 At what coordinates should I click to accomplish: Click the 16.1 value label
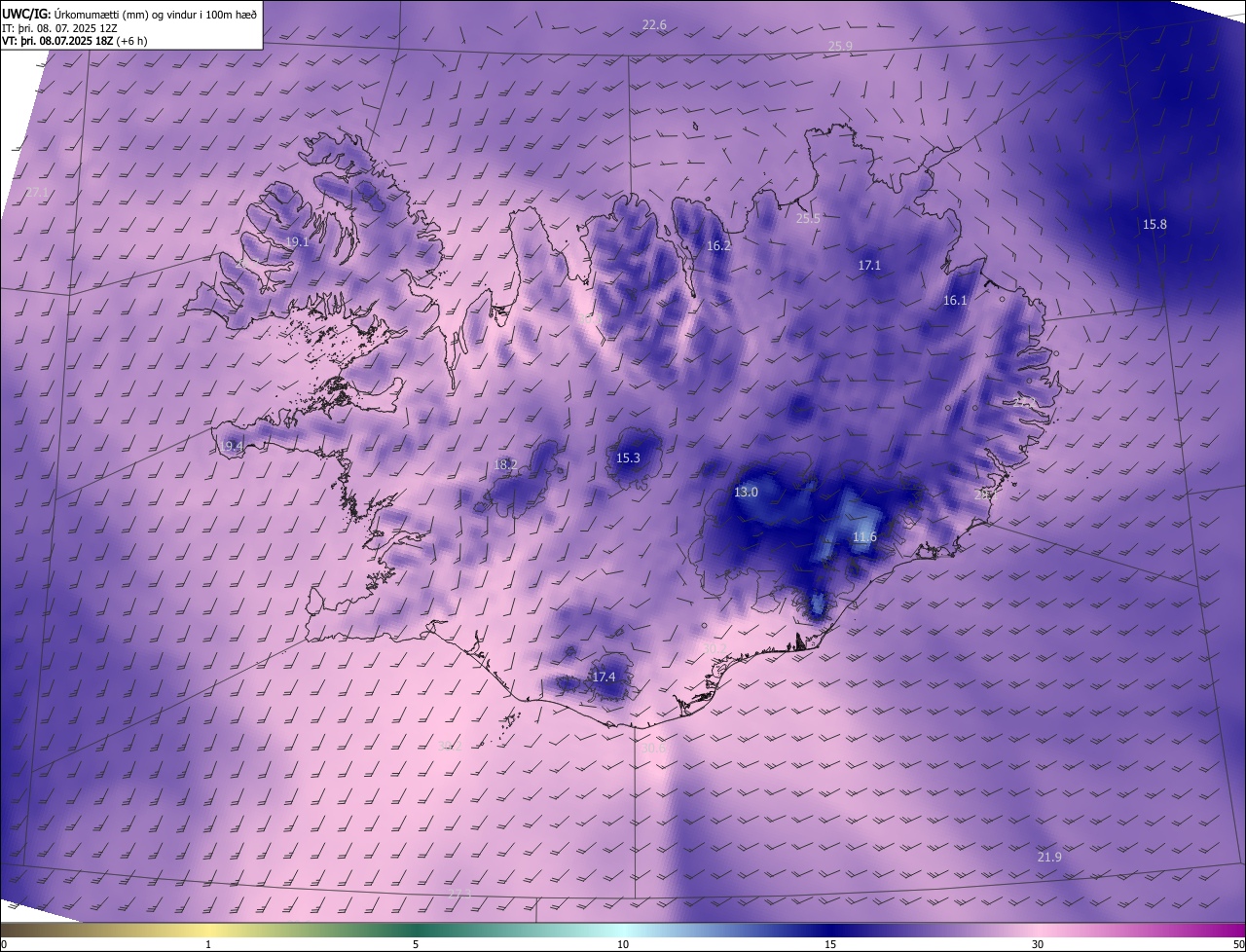955,301
